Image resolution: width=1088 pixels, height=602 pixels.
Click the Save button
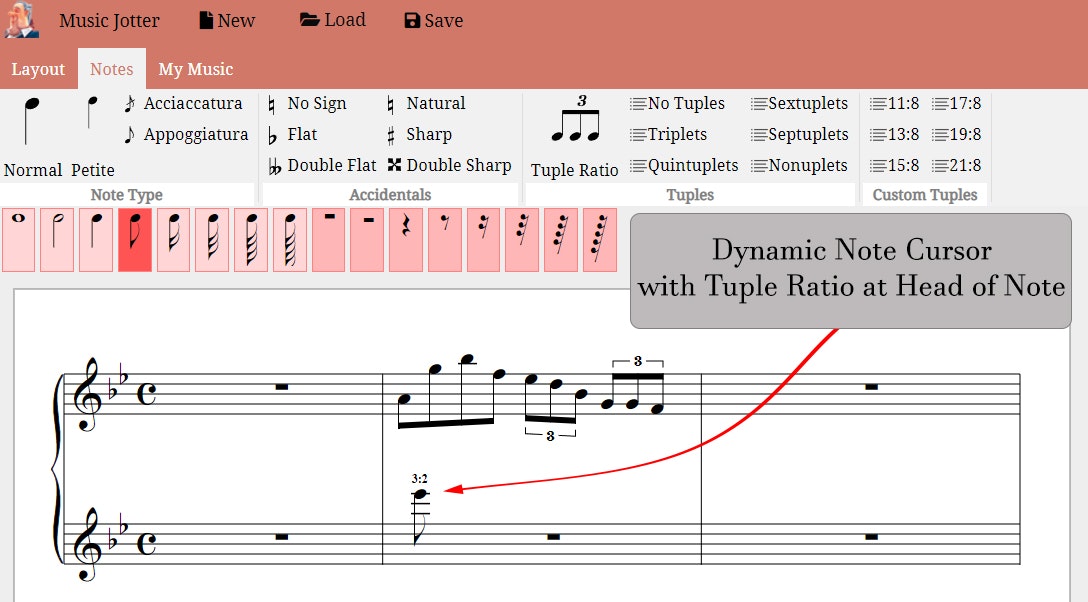(x=432, y=19)
